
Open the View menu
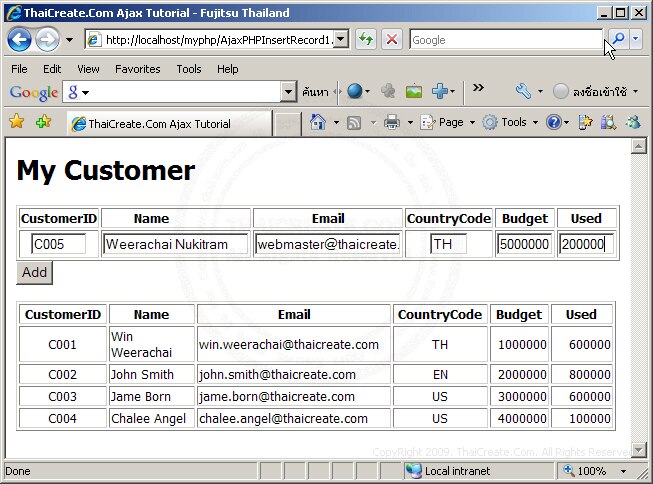[x=88, y=69]
